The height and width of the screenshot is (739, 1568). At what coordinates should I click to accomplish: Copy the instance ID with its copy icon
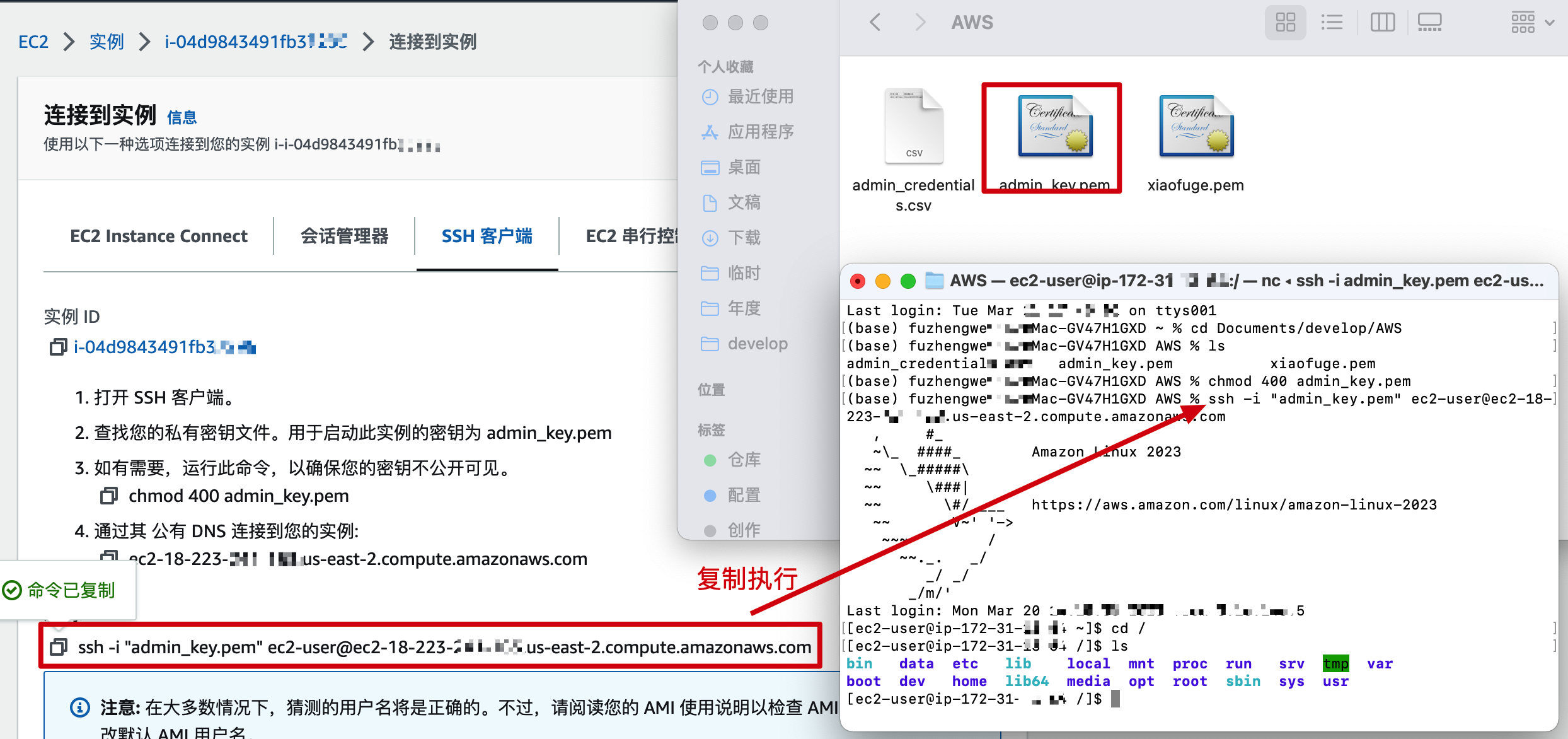click(58, 347)
